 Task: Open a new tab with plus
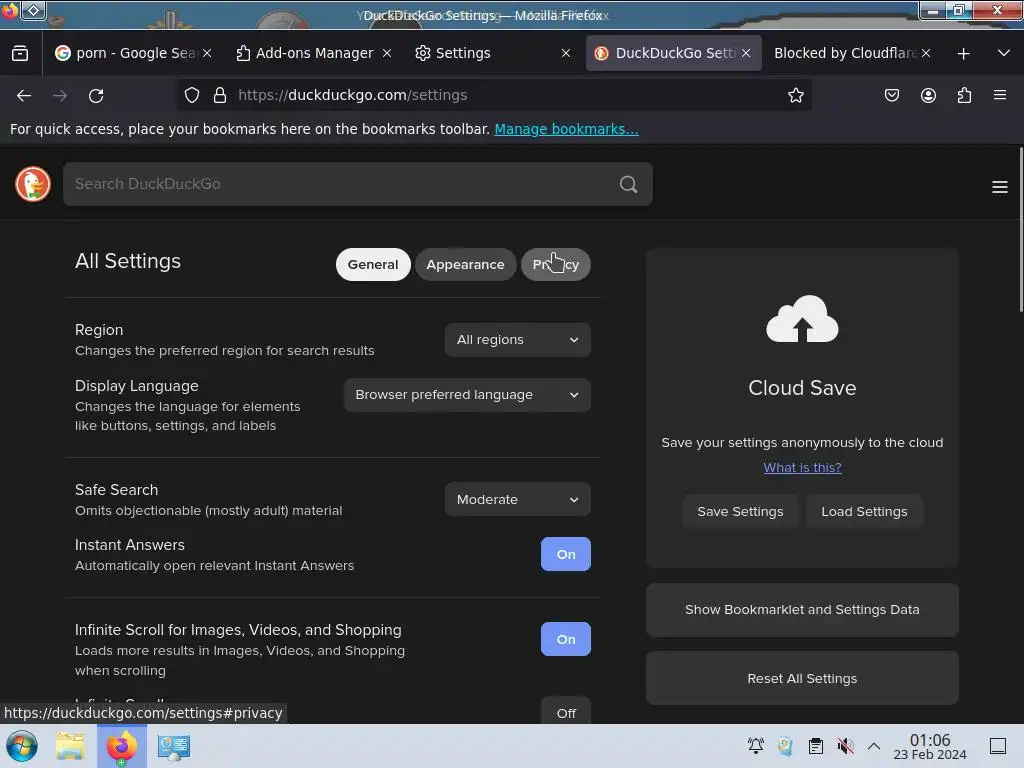(x=963, y=54)
